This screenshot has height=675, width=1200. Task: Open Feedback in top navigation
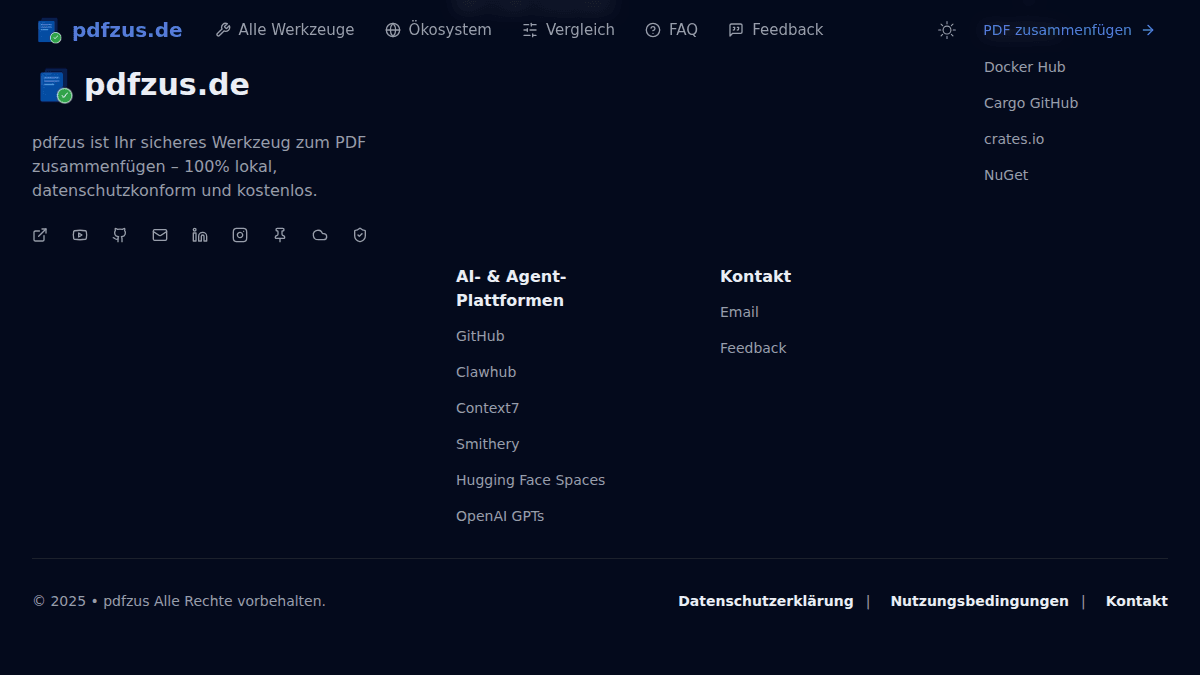[776, 30]
